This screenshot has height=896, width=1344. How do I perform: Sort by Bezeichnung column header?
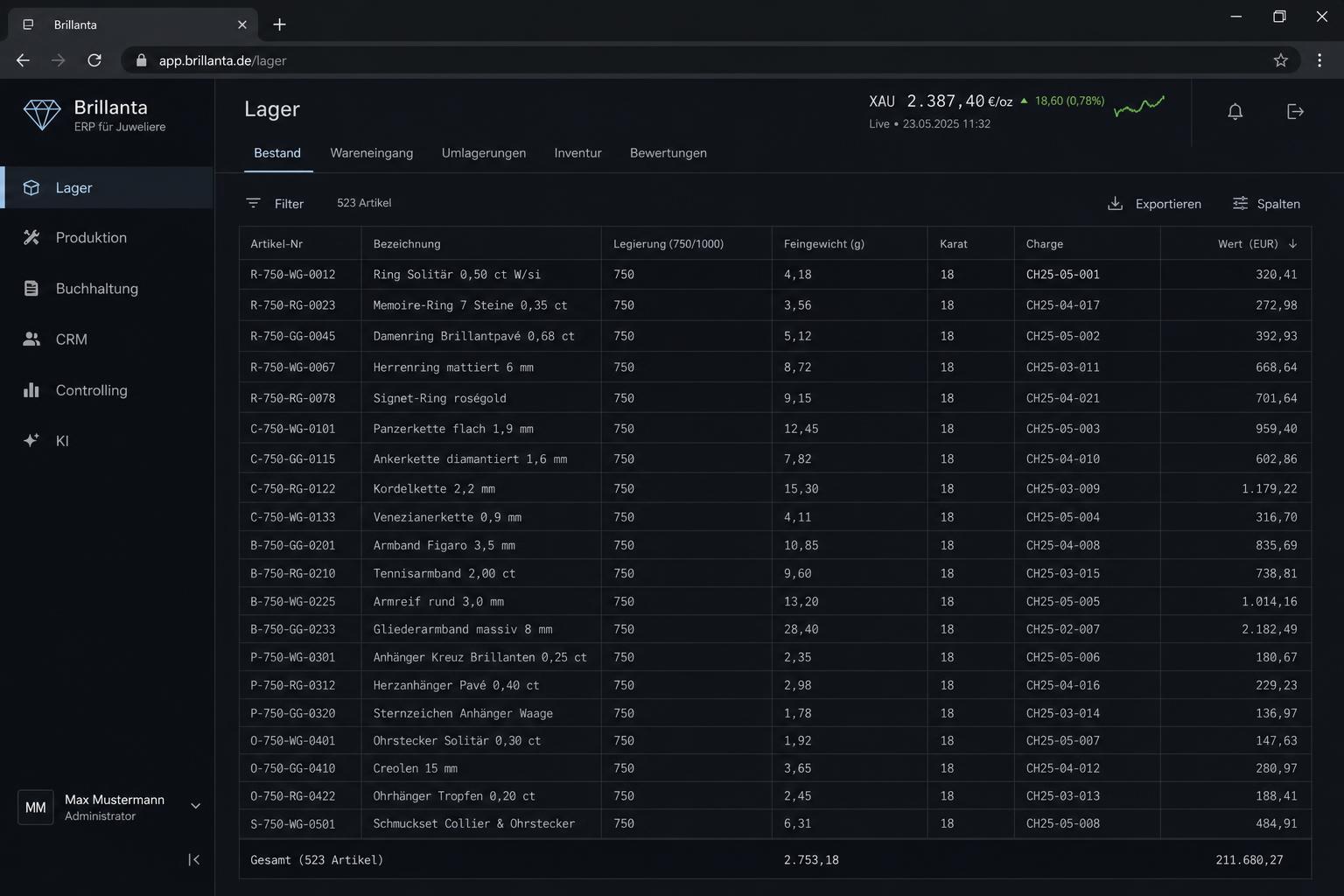coord(407,243)
